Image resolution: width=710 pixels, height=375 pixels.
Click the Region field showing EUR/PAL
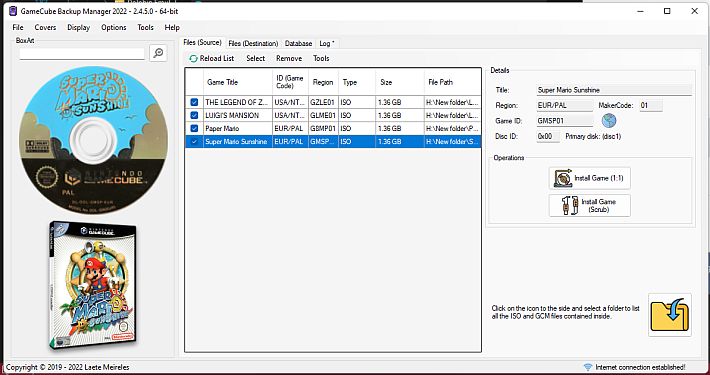[x=565, y=106]
